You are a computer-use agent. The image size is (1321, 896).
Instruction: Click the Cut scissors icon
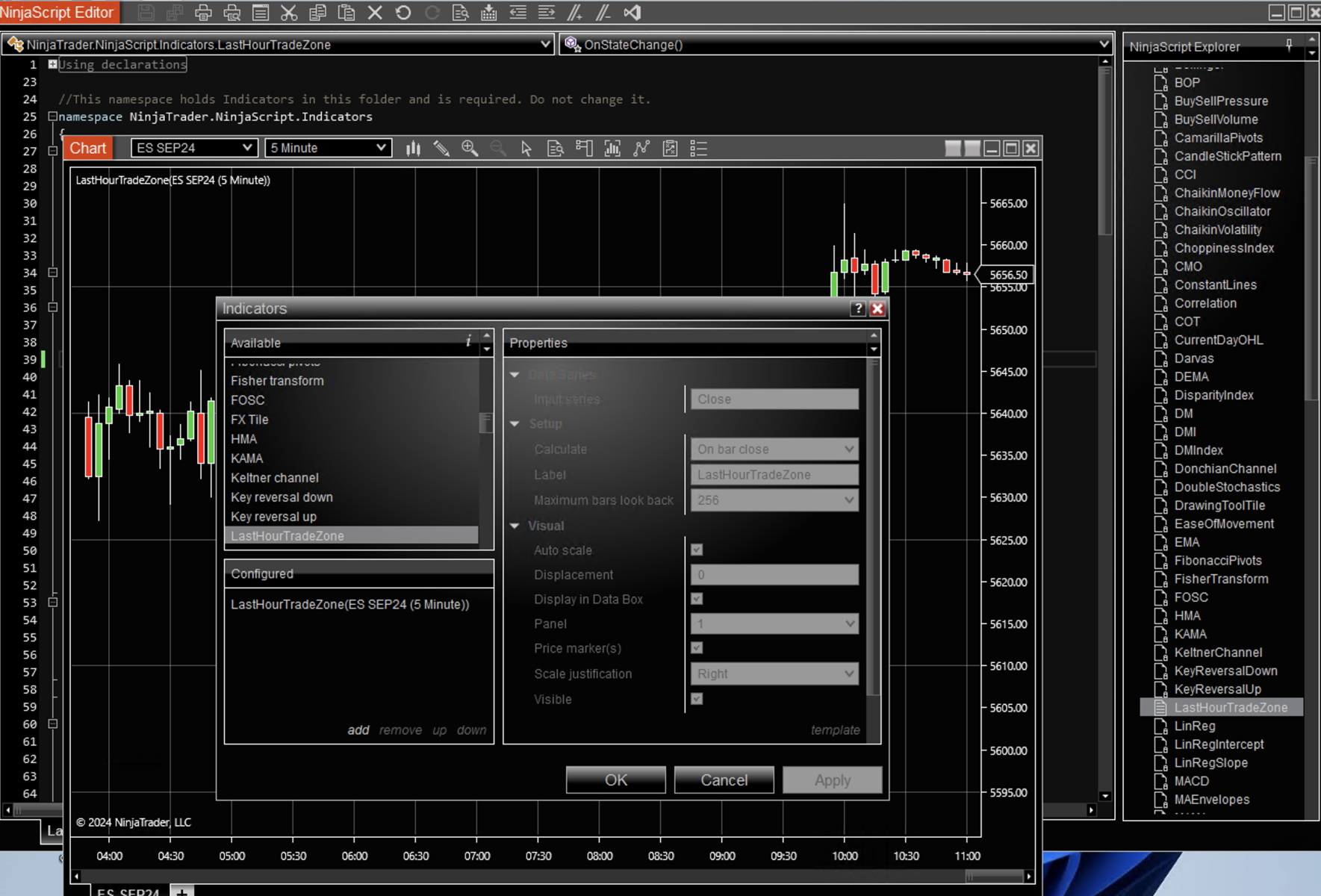tap(289, 13)
